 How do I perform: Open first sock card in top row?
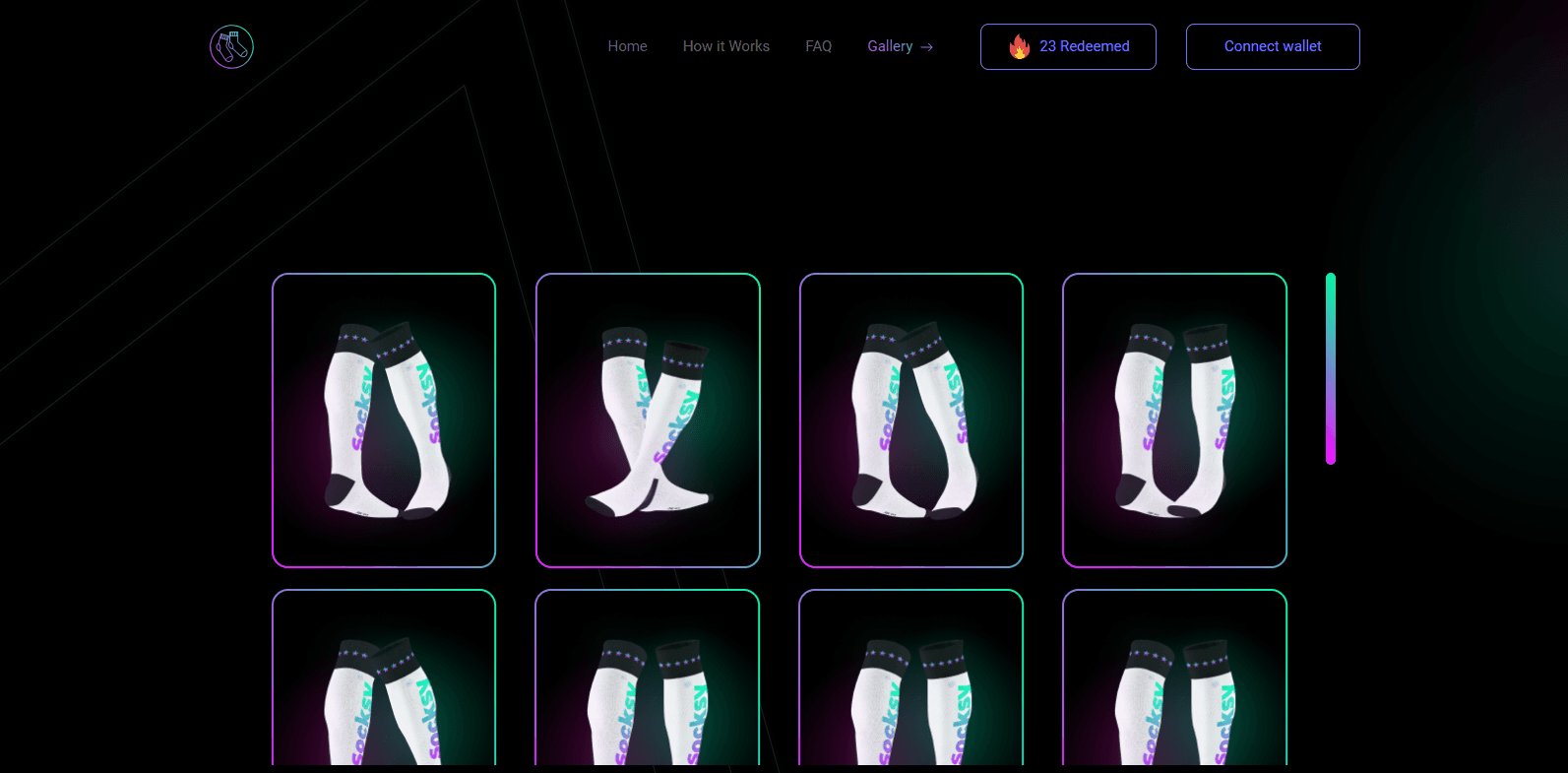384,420
